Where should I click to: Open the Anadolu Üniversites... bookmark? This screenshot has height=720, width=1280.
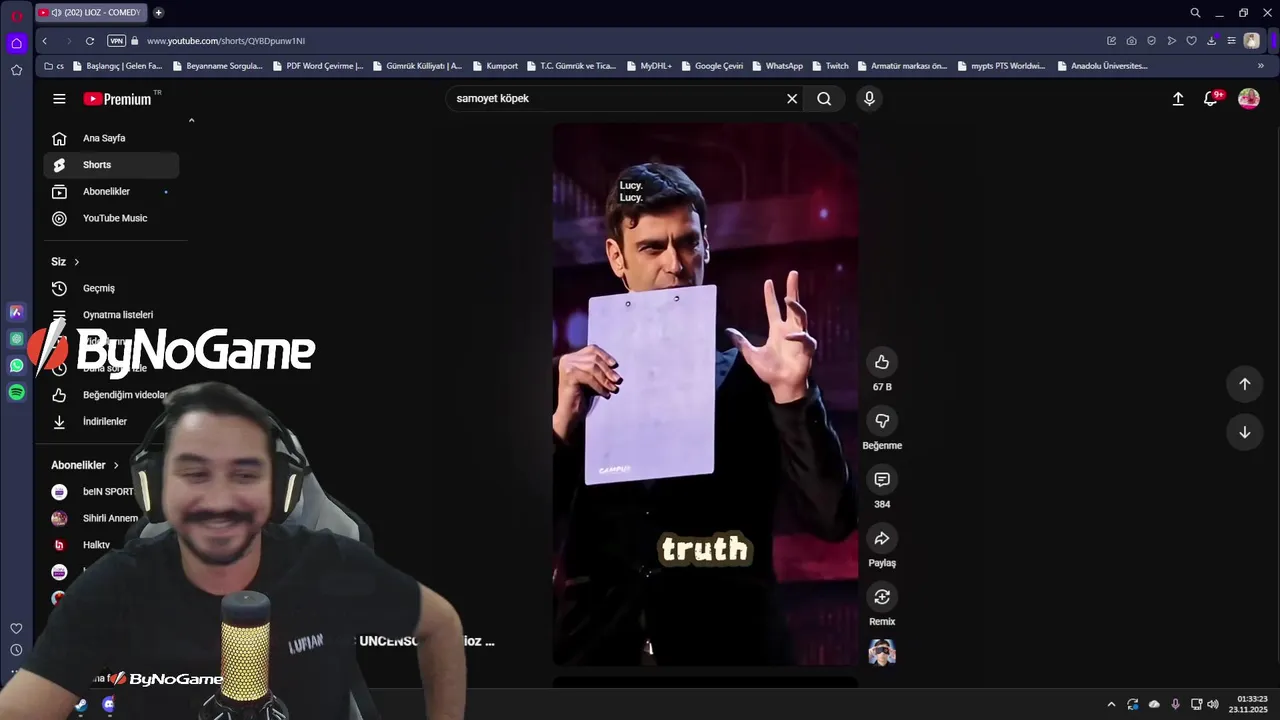coord(1102,66)
